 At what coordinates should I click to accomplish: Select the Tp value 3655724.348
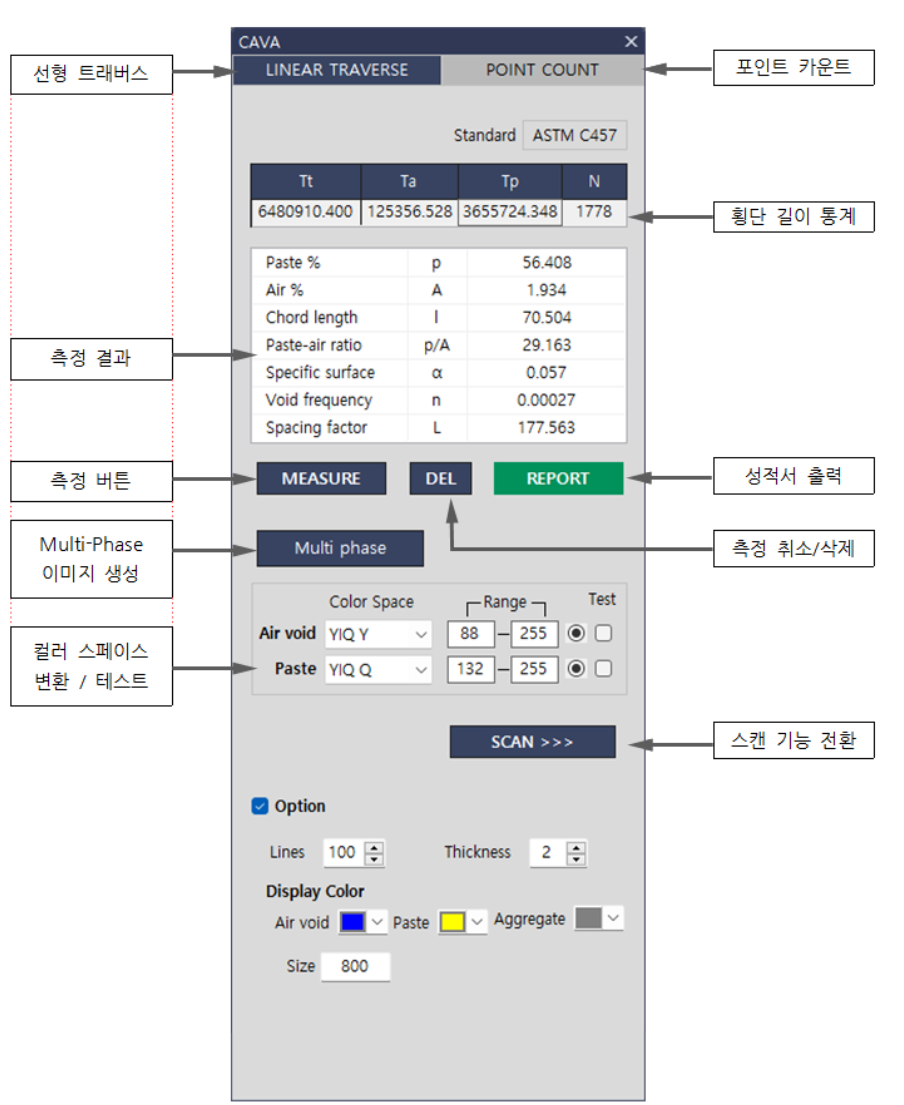tap(510, 212)
